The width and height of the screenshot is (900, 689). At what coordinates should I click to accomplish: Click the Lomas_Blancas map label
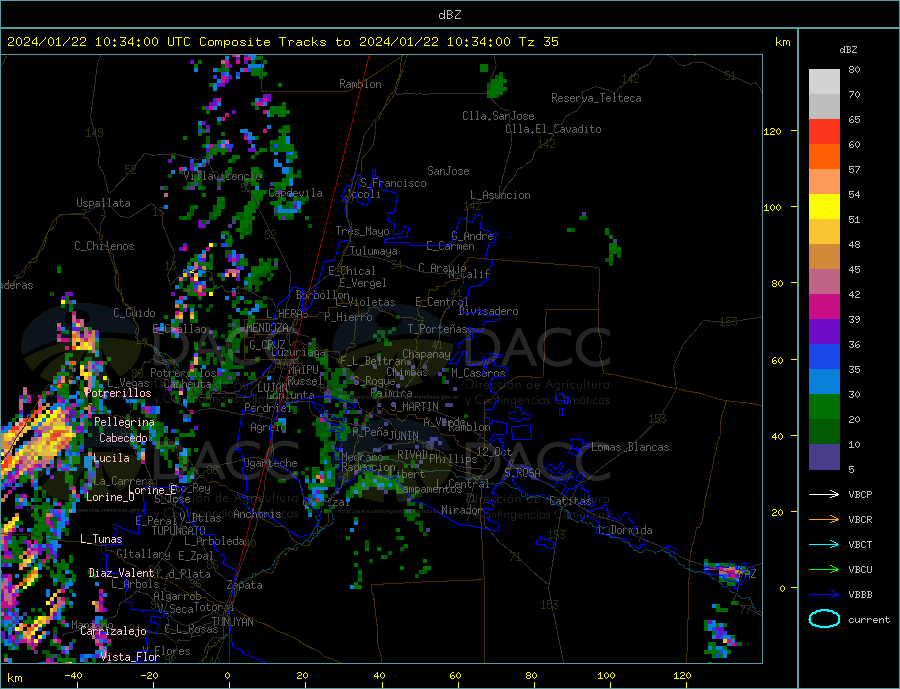pyautogui.click(x=630, y=447)
